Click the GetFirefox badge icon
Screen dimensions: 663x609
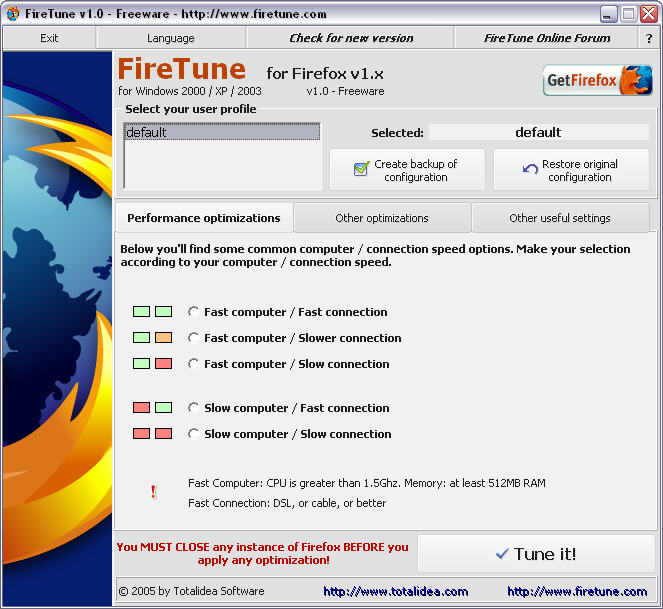coord(598,80)
